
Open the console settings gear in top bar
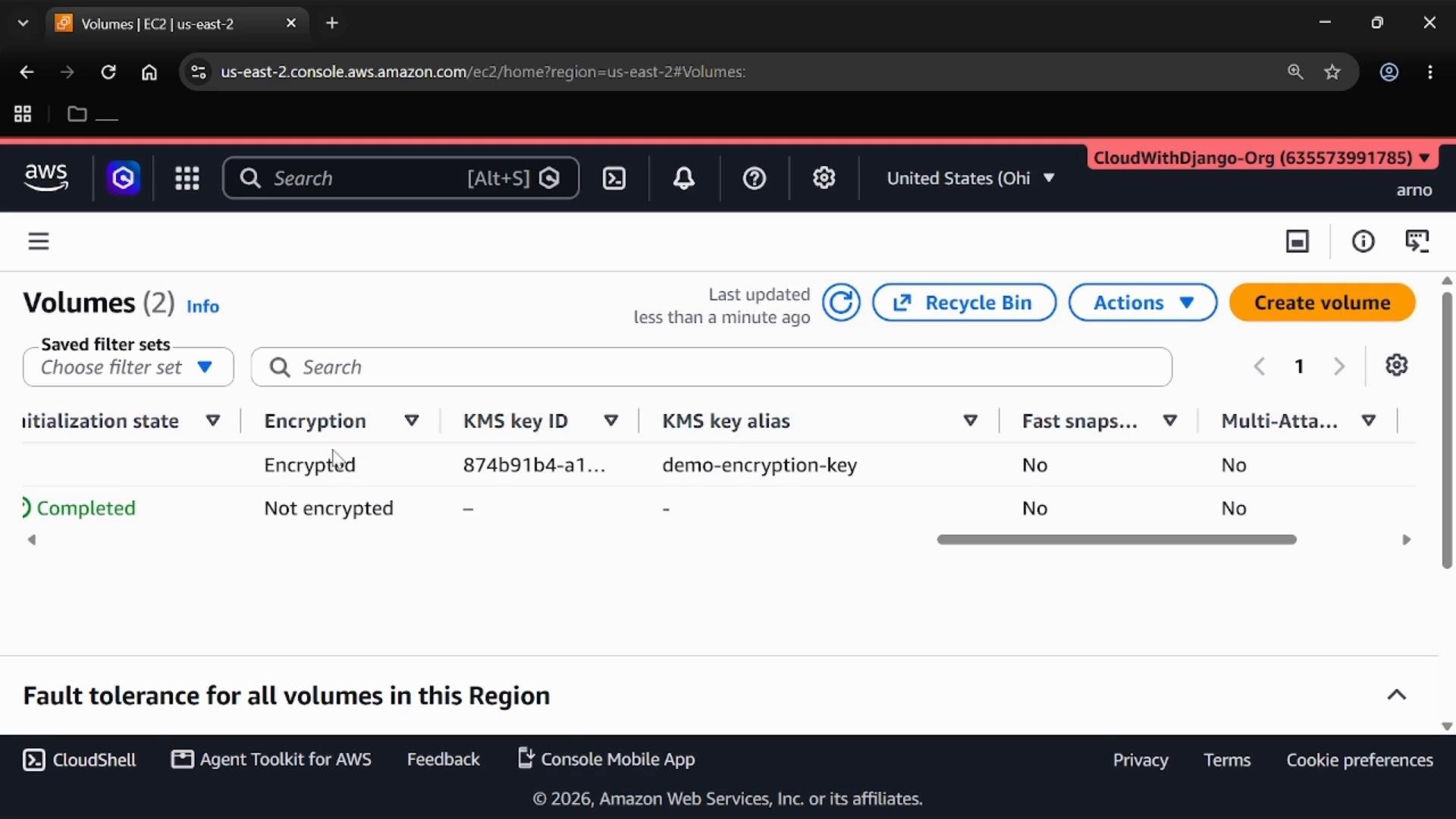click(x=824, y=178)
